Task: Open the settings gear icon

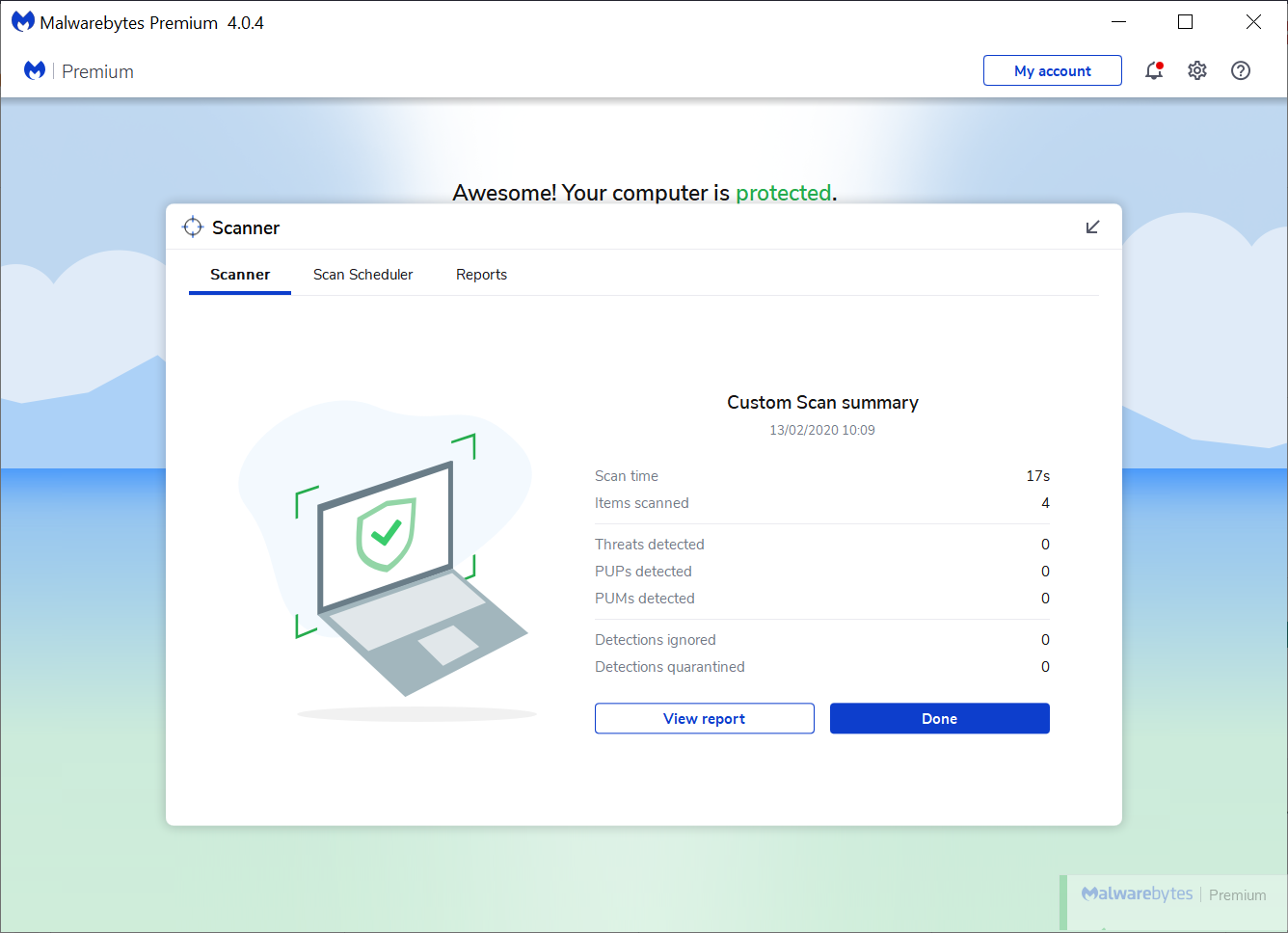Action: 1197,70
